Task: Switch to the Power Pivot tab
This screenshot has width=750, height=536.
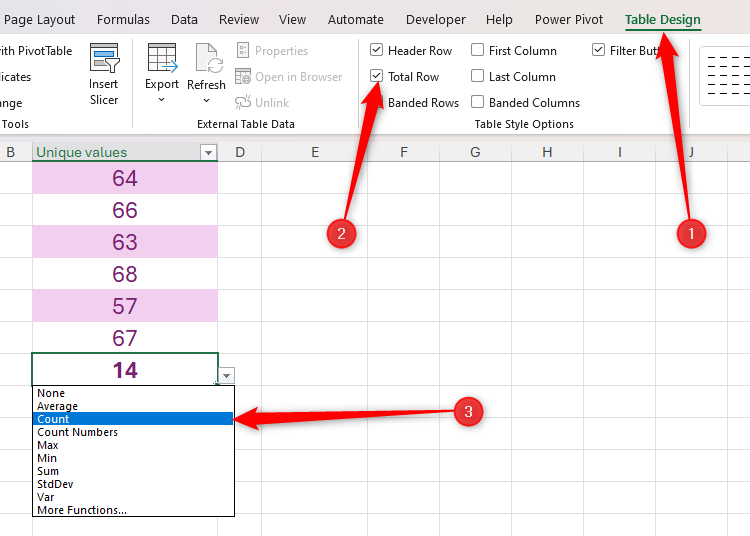Action: 568,20
